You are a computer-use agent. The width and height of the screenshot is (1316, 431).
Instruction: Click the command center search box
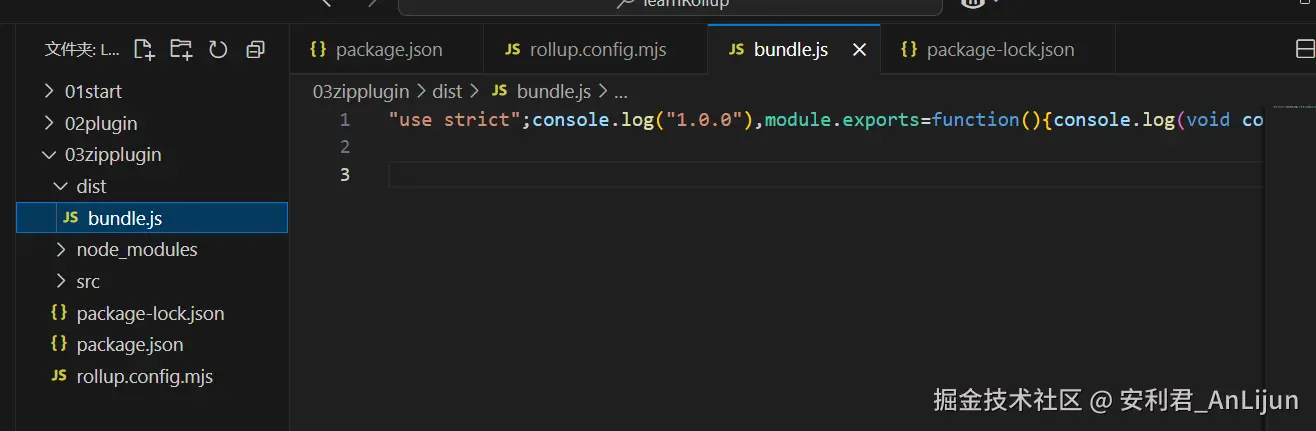(670, 7)
